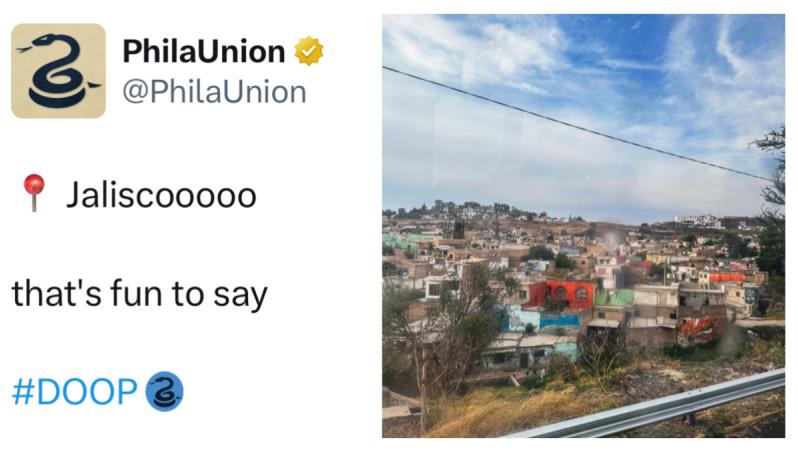Click the power line across the sky
This screenshot has height=450, width=798.
click(560, 120)
